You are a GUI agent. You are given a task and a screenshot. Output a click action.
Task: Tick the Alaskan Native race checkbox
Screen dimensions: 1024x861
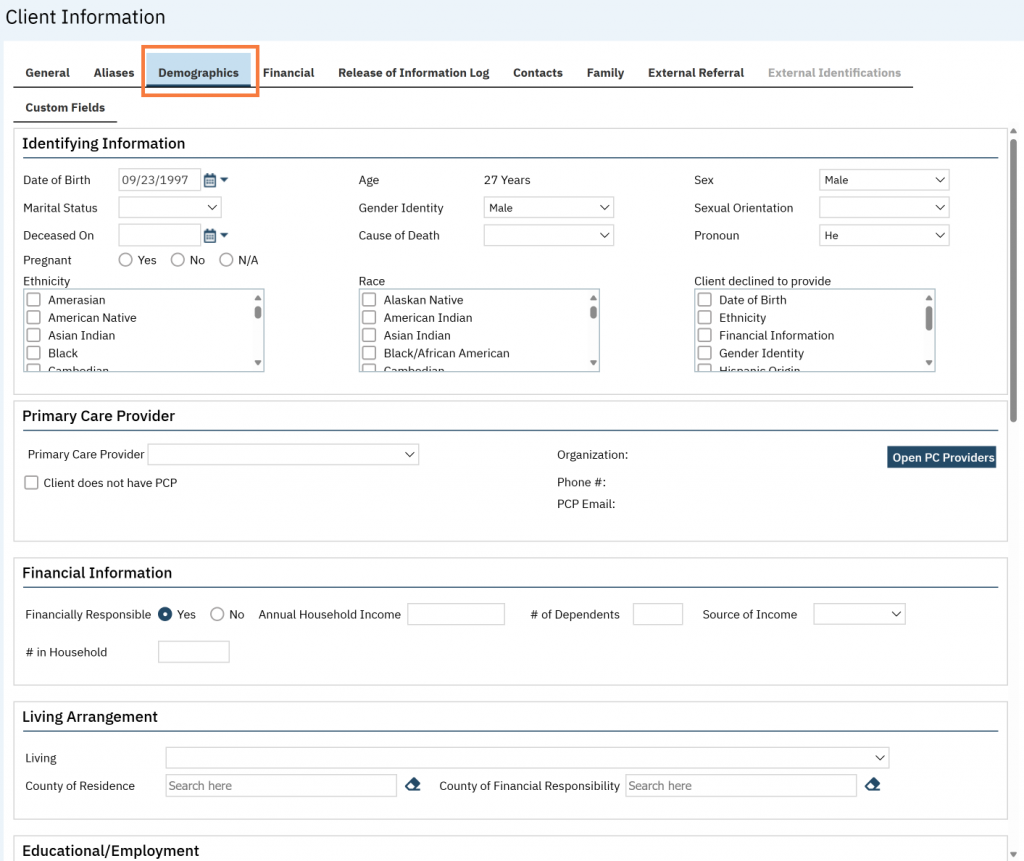click(x=369, y=300)
